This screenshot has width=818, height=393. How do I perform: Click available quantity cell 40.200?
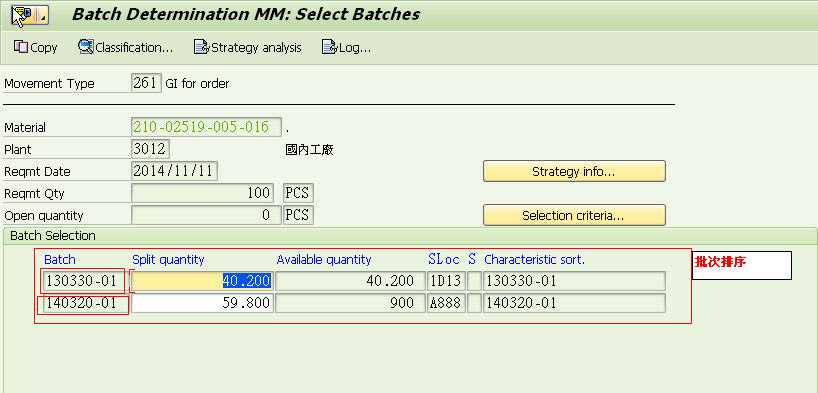(350, 281)
